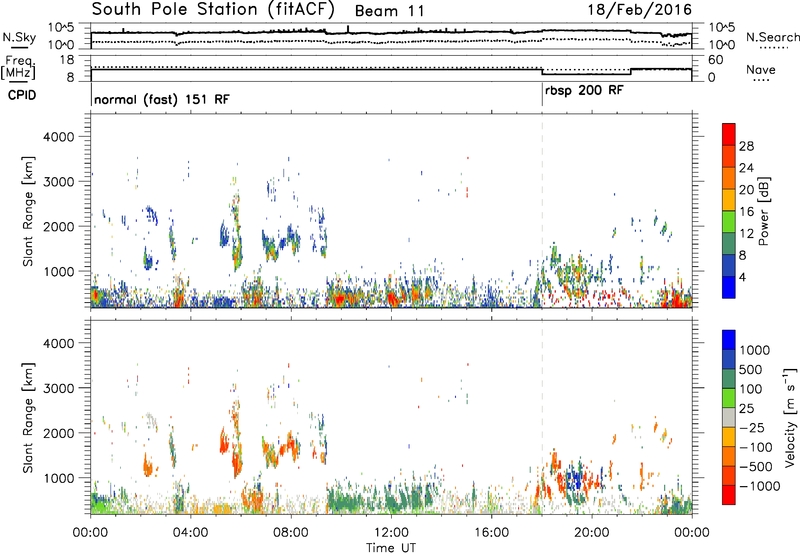The height and width of the screenshot is (554, 800).
Task: Click the '12:00' time tick label
Action: coord(391,533)
